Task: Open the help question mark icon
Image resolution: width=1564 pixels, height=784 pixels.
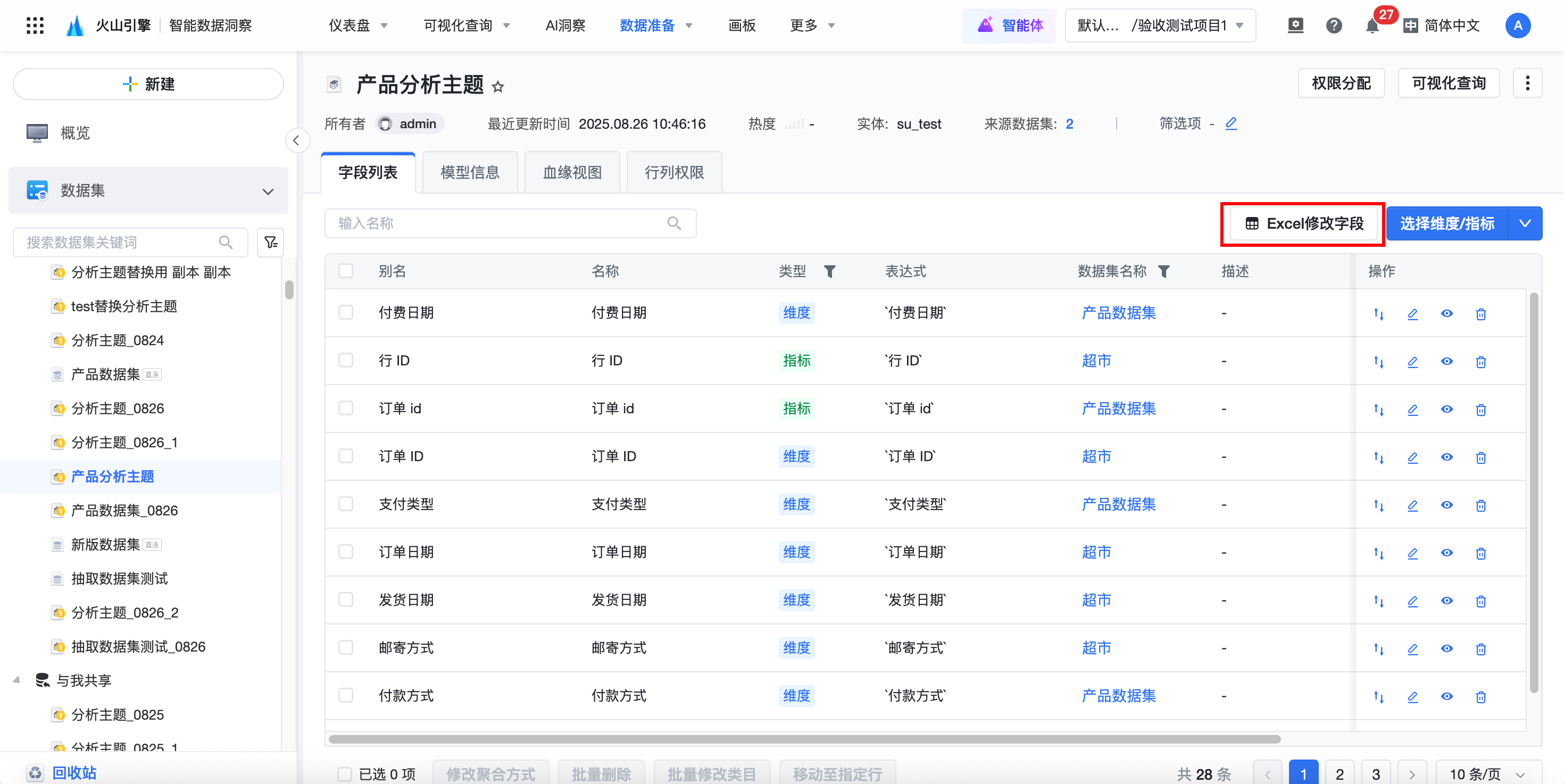Action: click(1334, 26)
